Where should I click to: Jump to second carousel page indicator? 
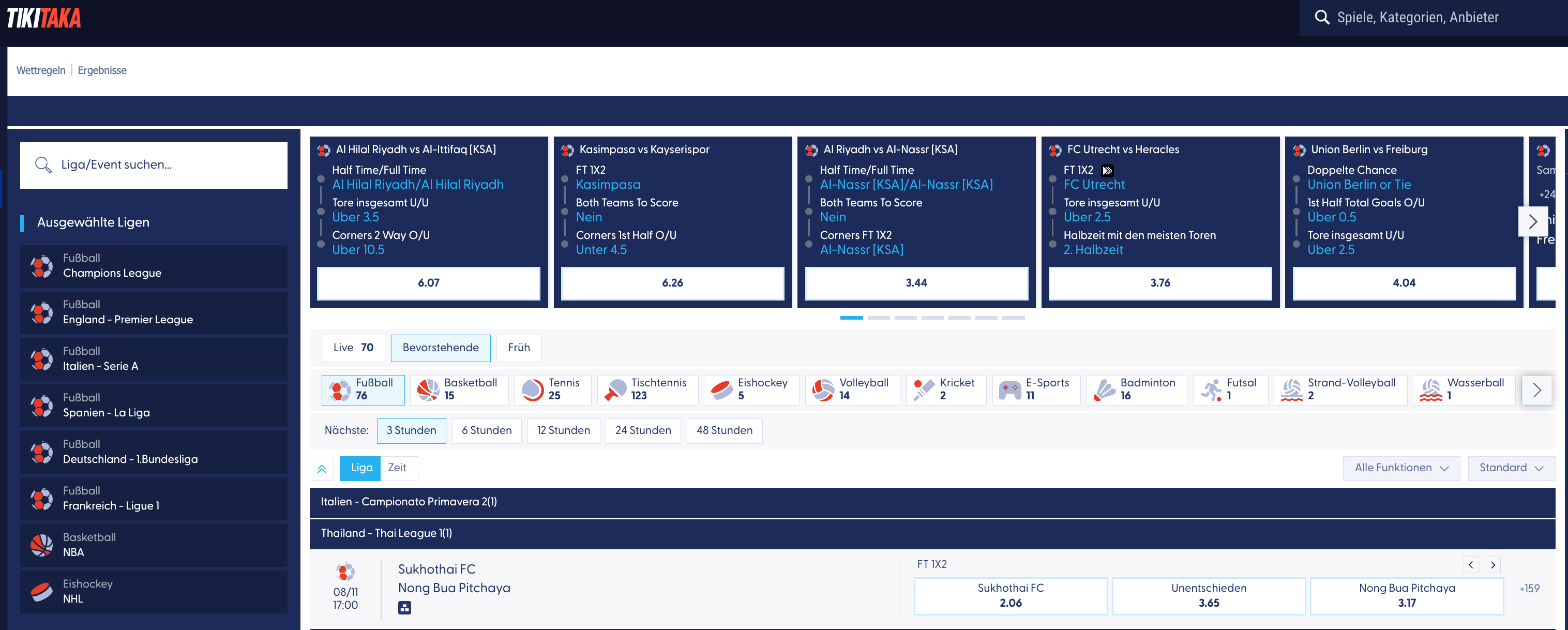[878, 318]
